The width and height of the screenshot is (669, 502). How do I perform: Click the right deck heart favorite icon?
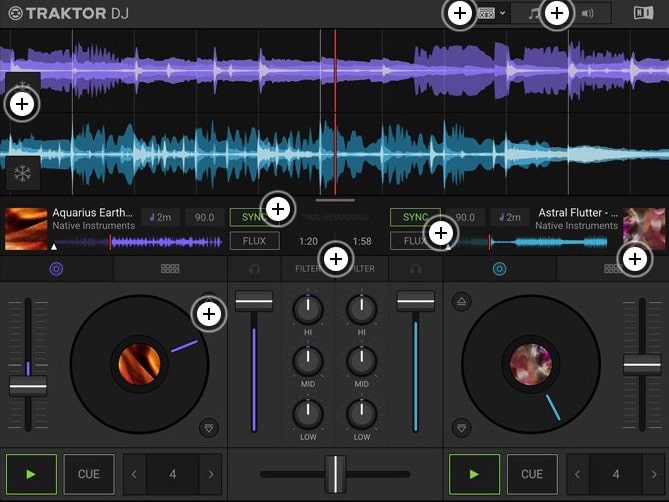pos(461,427)
